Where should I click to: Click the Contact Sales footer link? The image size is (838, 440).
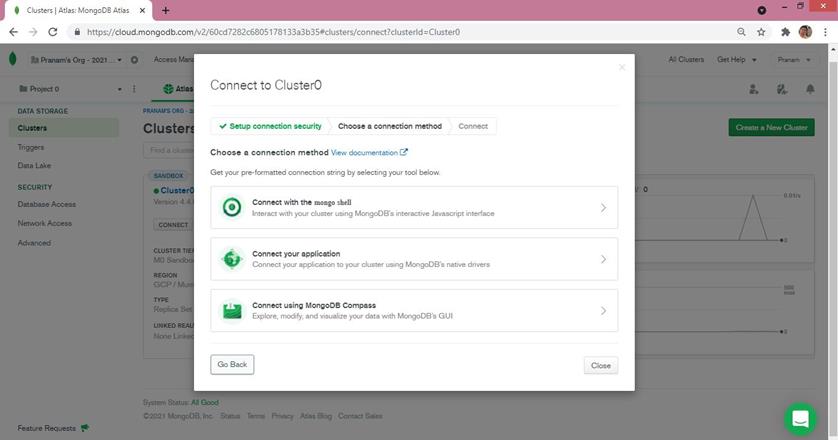coord(360,416)
